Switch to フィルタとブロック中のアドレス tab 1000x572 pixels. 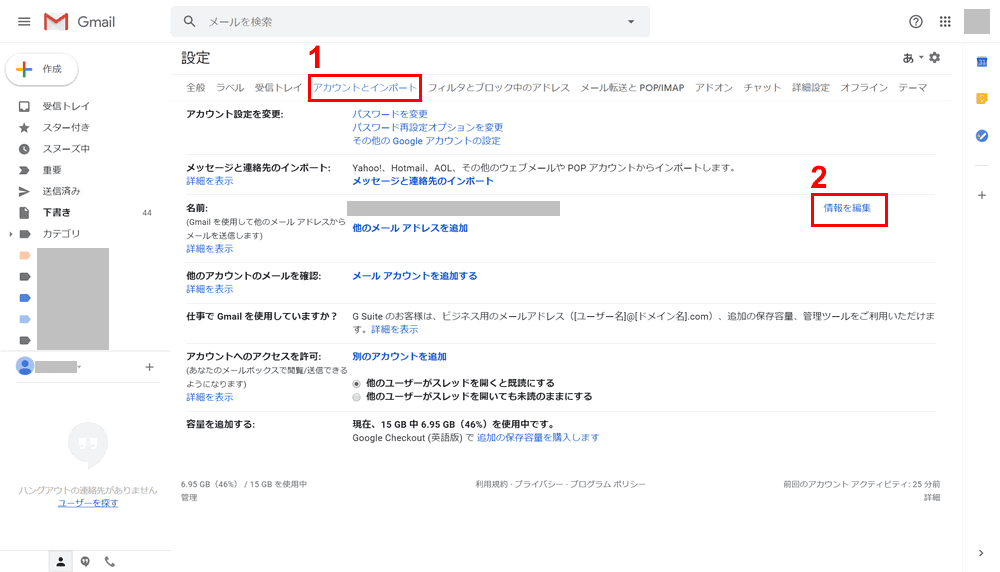click(499, 87)
